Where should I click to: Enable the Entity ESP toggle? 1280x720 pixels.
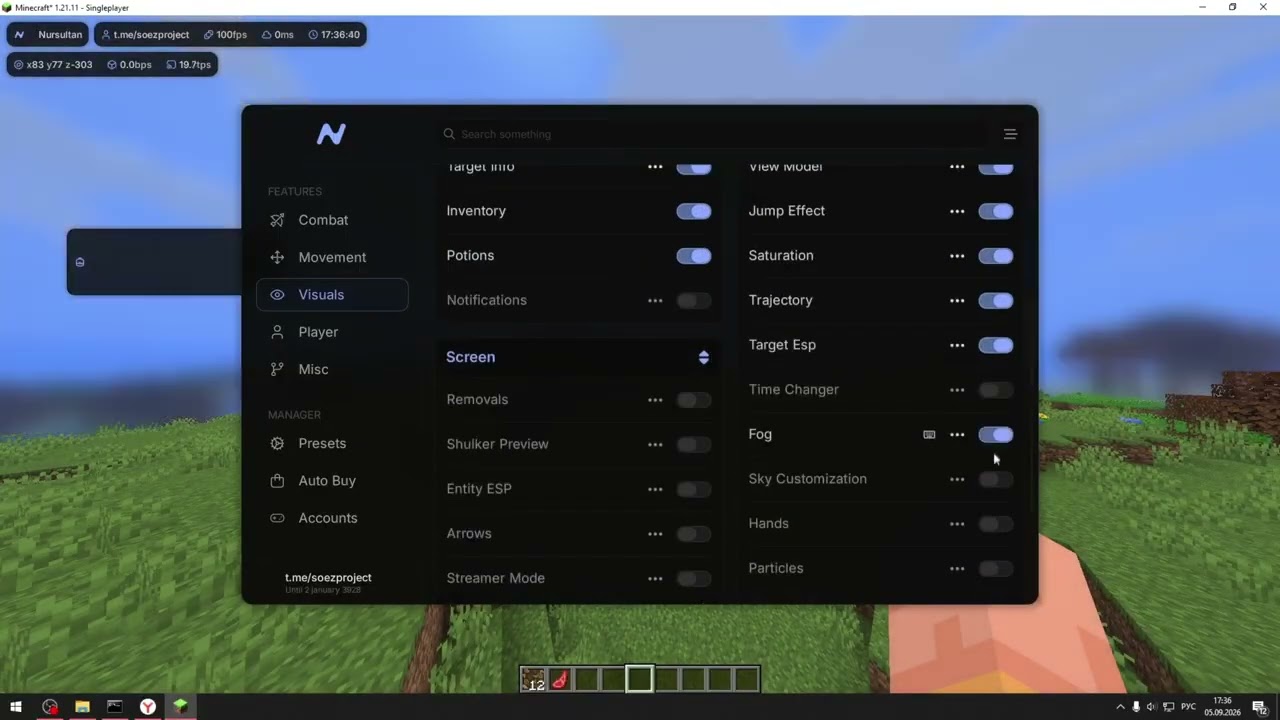(x=693, y=489)
